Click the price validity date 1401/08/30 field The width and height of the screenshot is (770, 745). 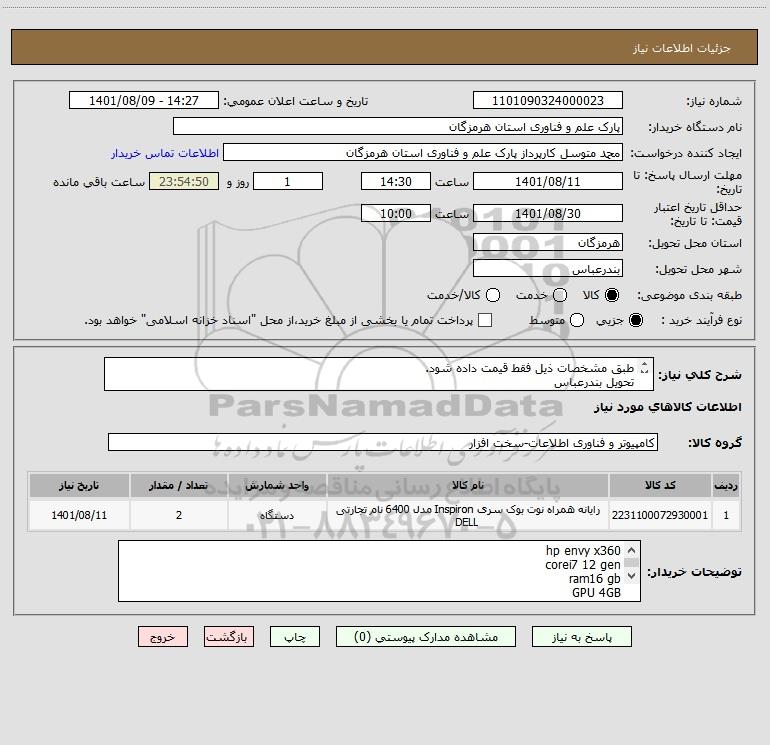pos(548,213)
